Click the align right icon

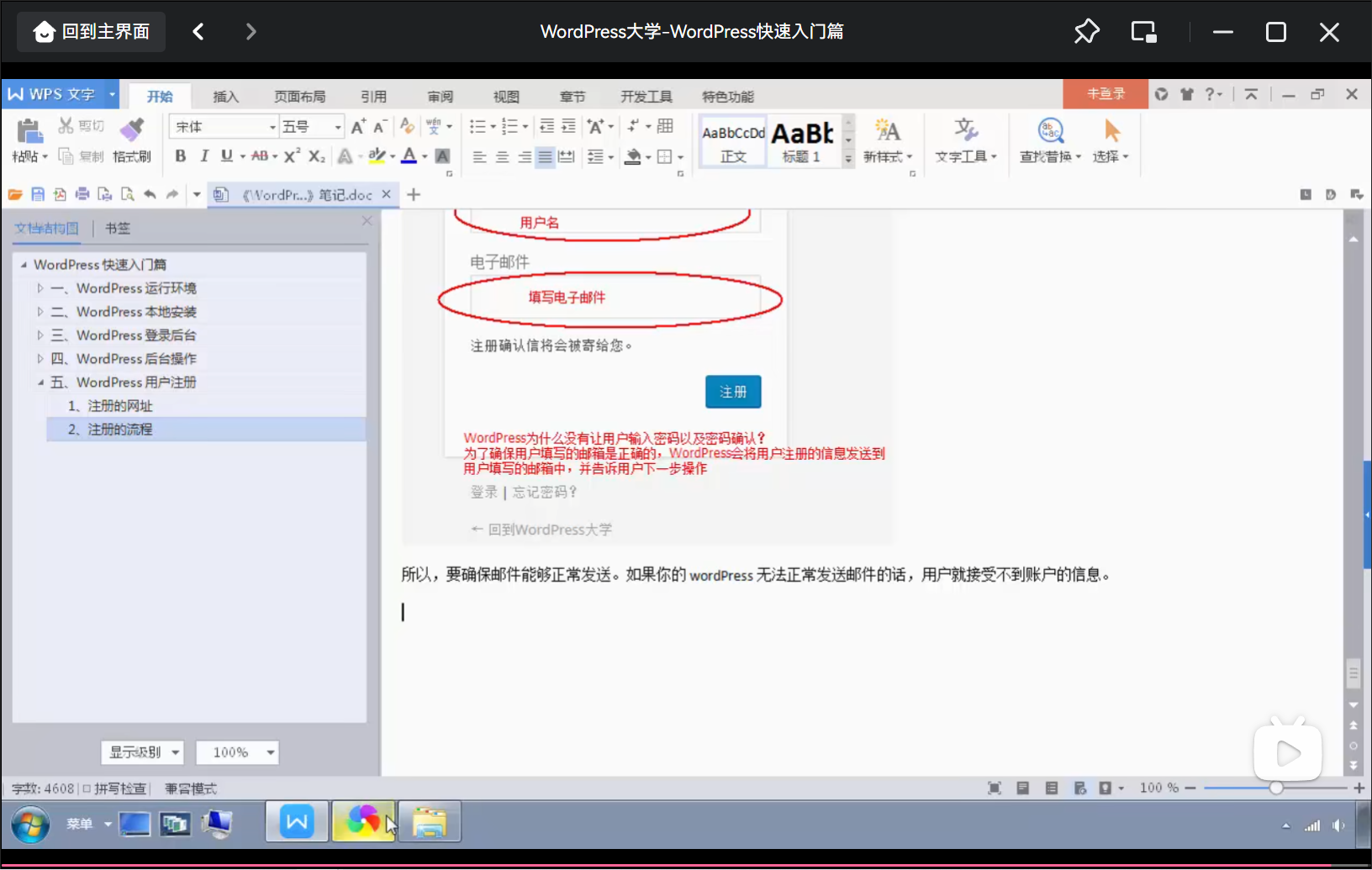(x=524, y=157)
